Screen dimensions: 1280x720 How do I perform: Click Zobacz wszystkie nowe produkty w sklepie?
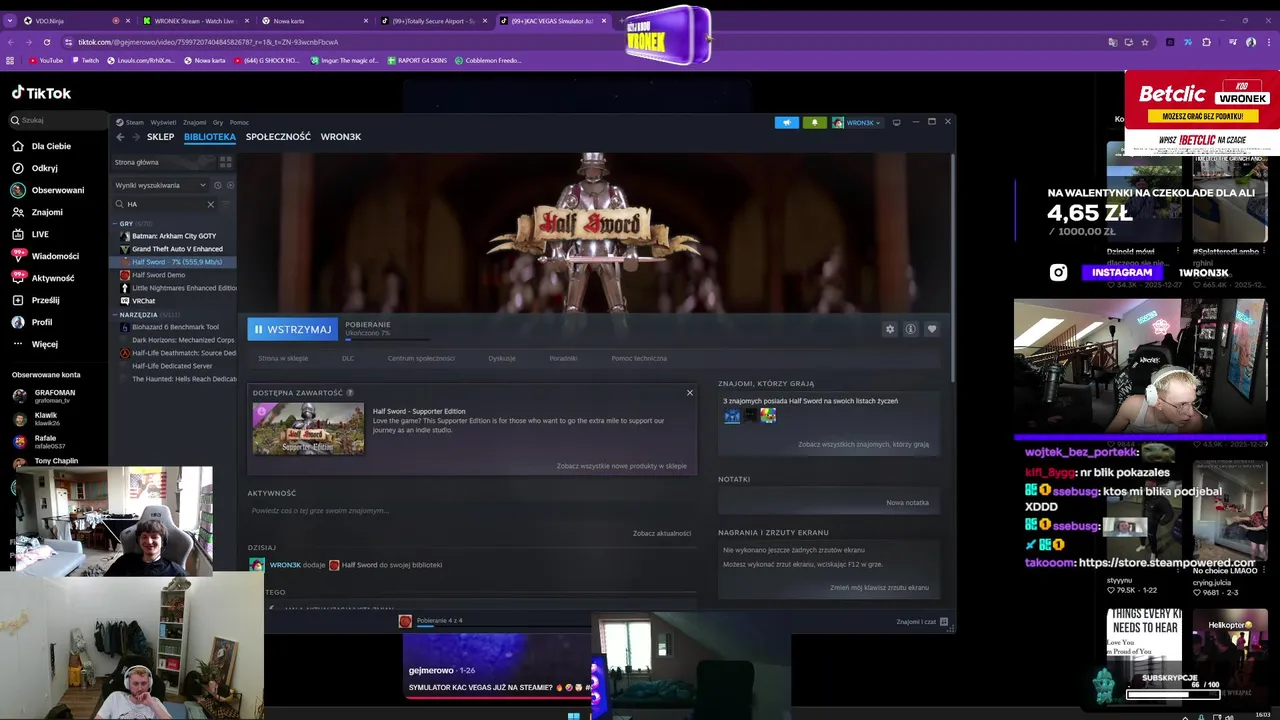tap(621, 466)
